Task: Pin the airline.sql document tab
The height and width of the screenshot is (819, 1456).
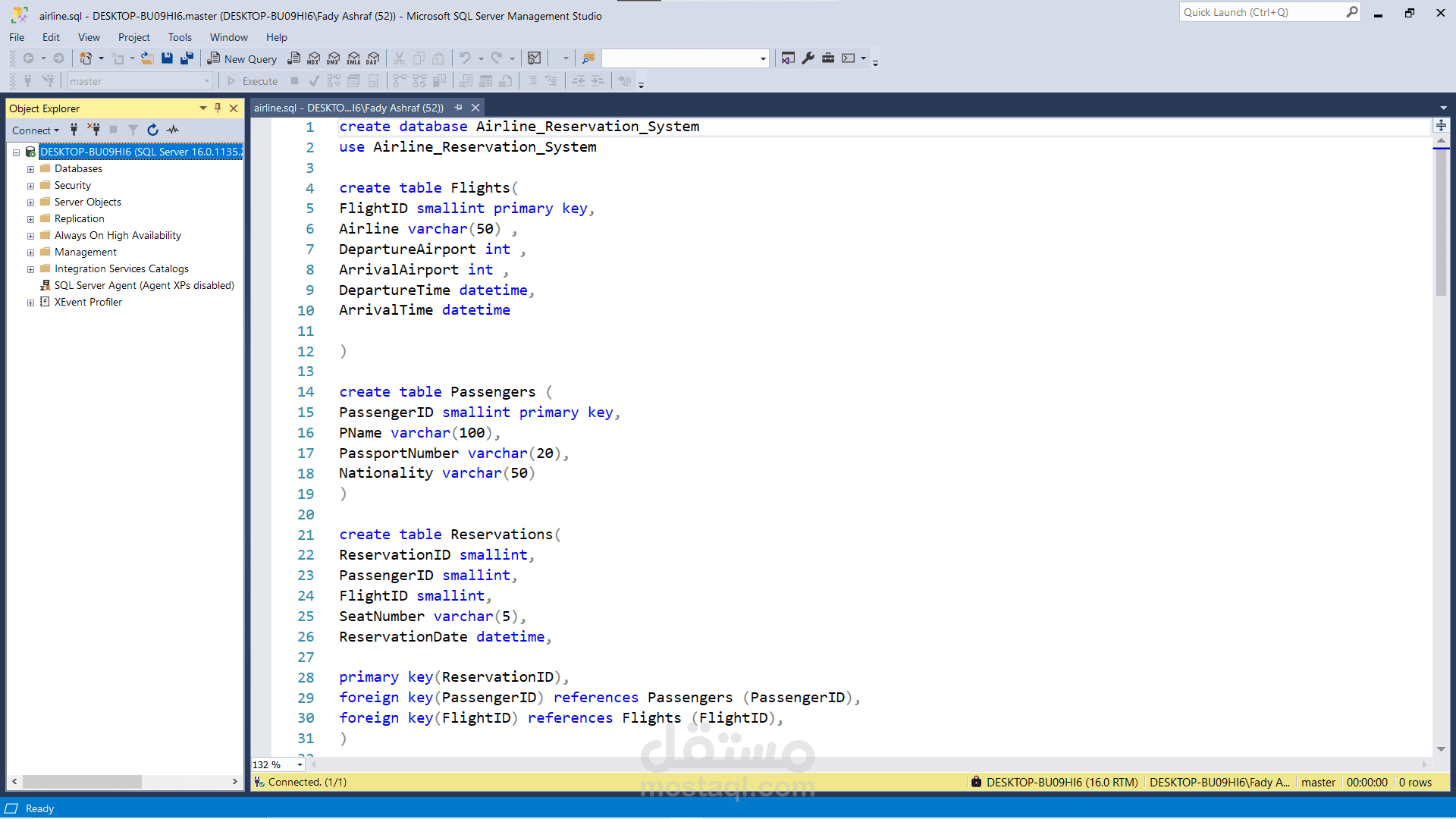Action: pyautogui.click(x=458, y=108)
